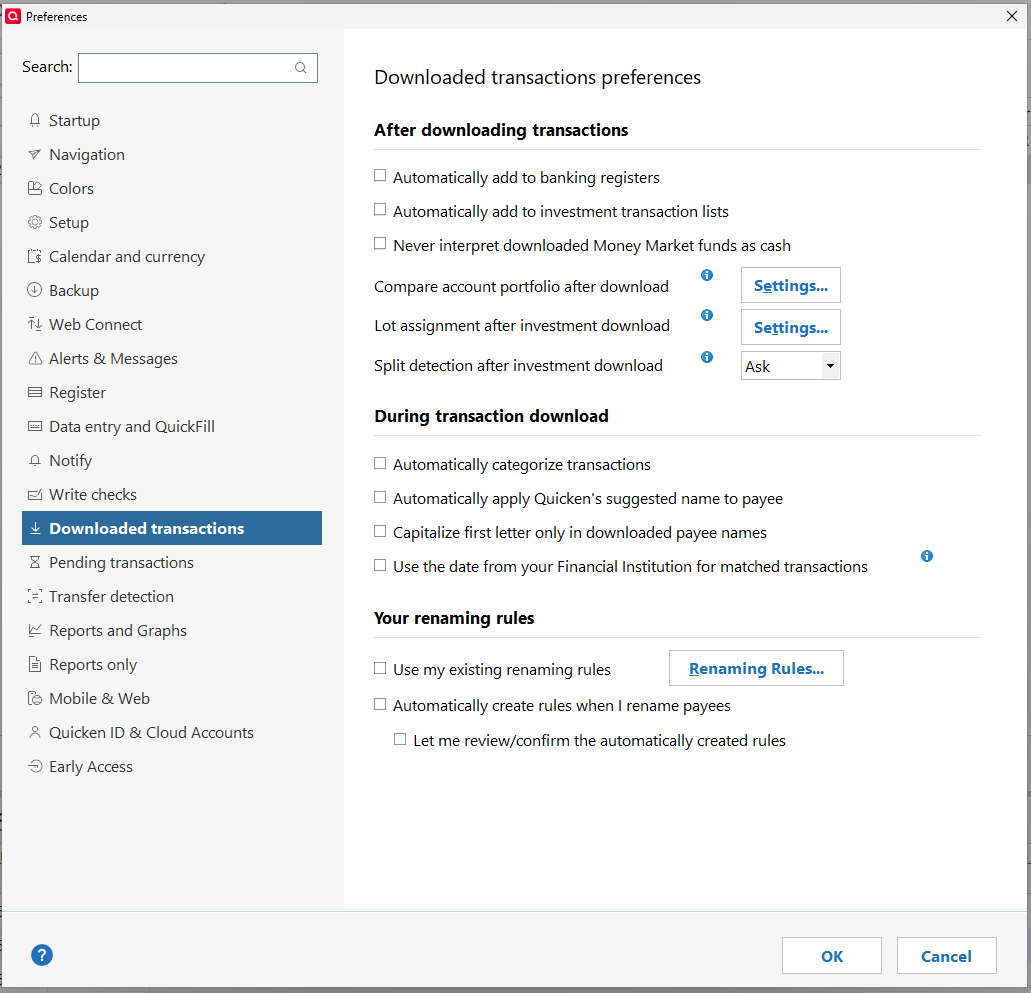This screenshot has height=993, width=1031.
Task: Confirm preferences with OK button
Action: pyautogui.click(x=832, y=956)
